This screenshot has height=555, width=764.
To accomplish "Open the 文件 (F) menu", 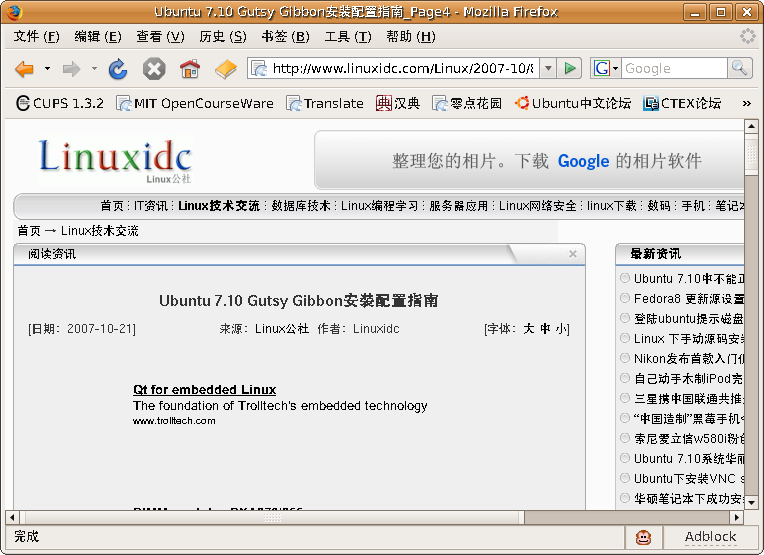I will point(37,37).
